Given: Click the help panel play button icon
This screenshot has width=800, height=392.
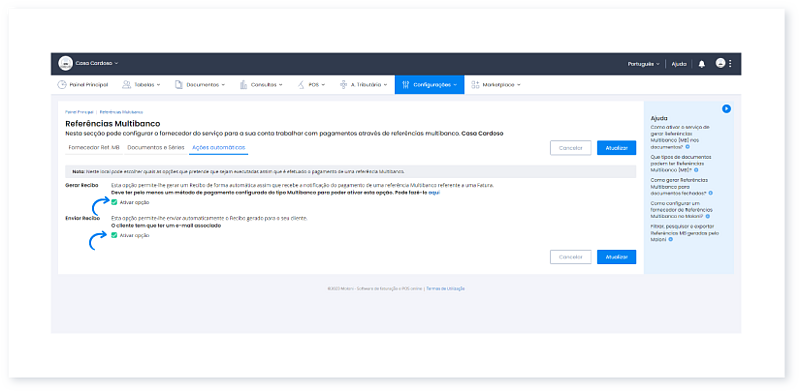Looking at the screenshot, I should (x=727, y=109).
